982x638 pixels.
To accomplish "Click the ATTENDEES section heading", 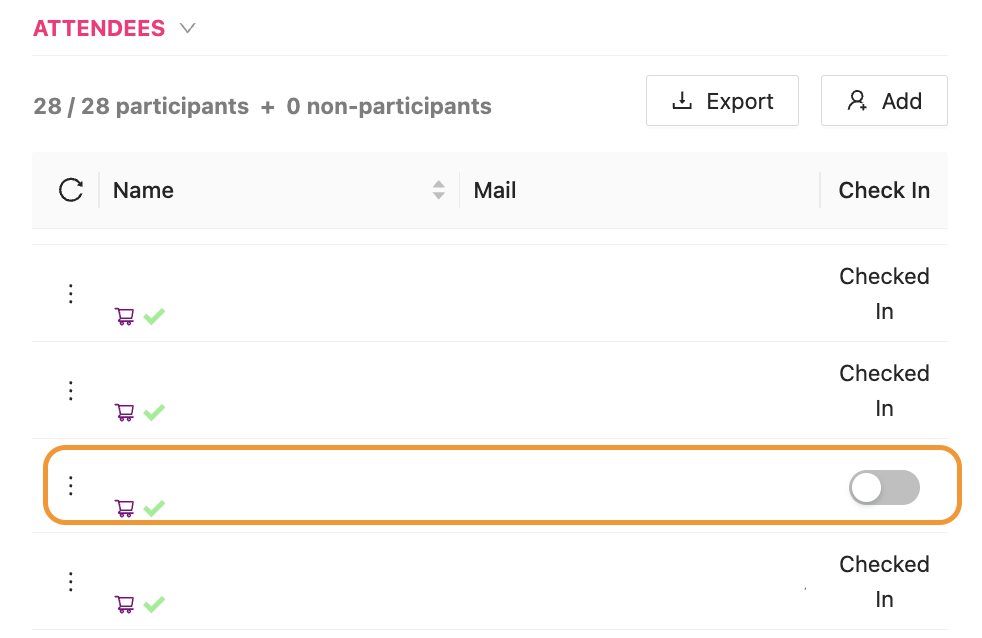I will pos(99,28).
